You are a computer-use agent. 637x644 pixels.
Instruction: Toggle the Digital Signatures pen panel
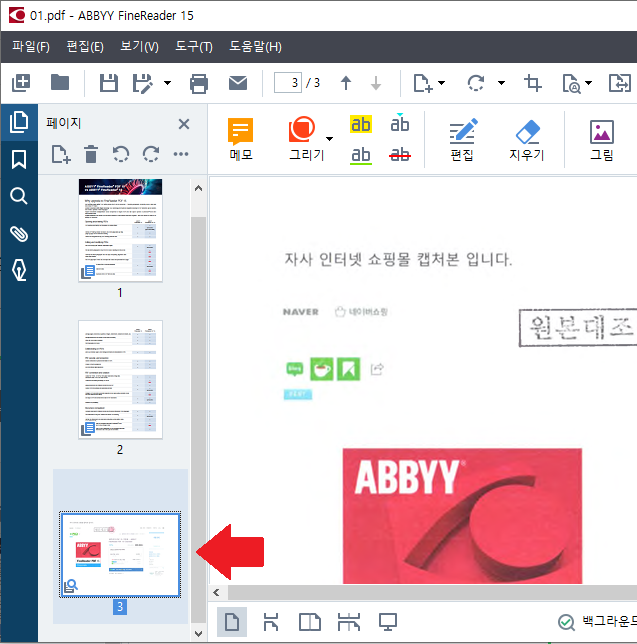19,270
